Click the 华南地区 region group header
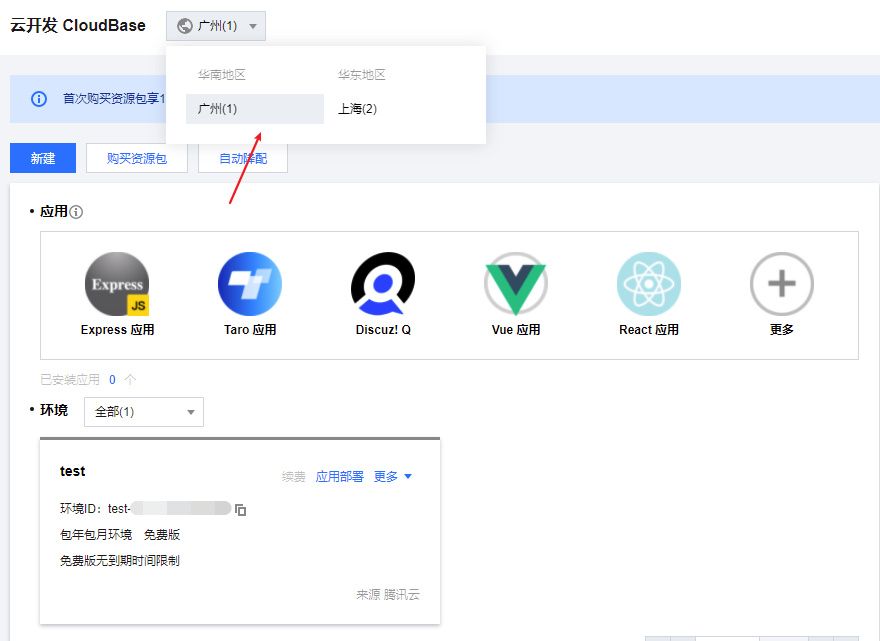 [222, 75]
